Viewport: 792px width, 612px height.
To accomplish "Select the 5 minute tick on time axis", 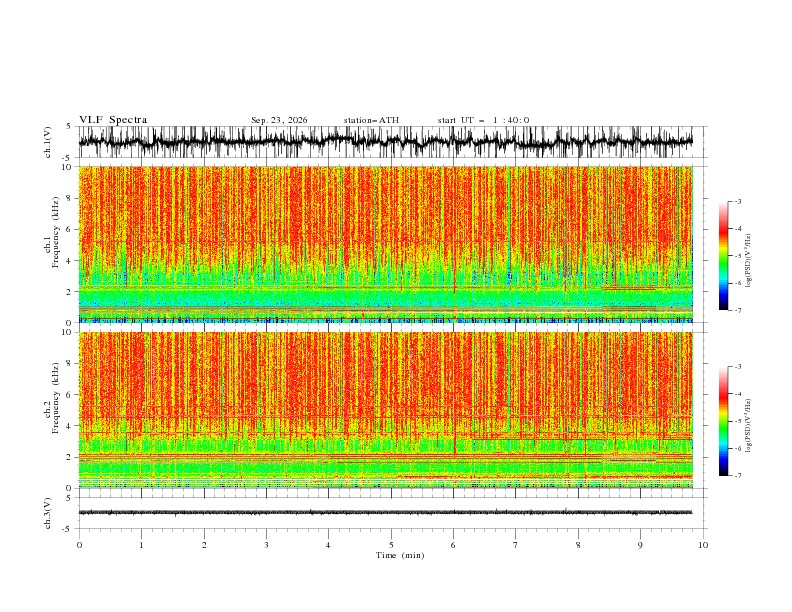I will [391, 545].
